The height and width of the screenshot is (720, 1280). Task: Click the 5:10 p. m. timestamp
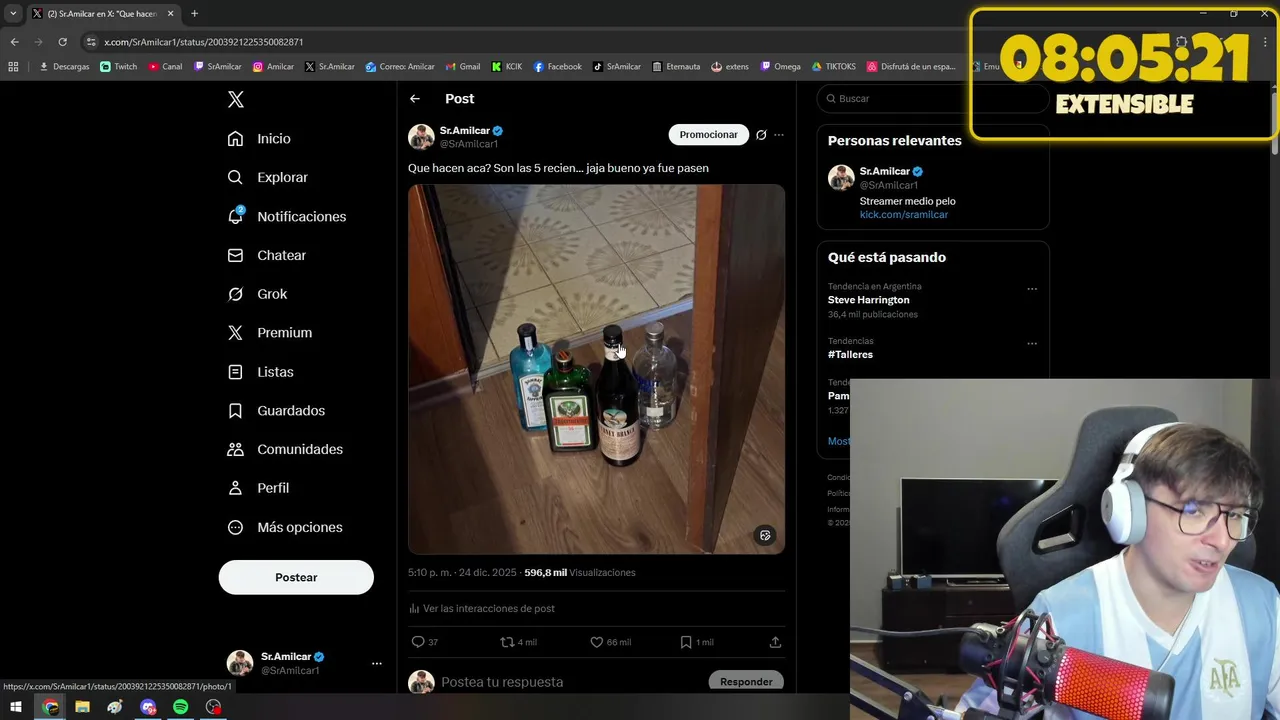(462, 573)
